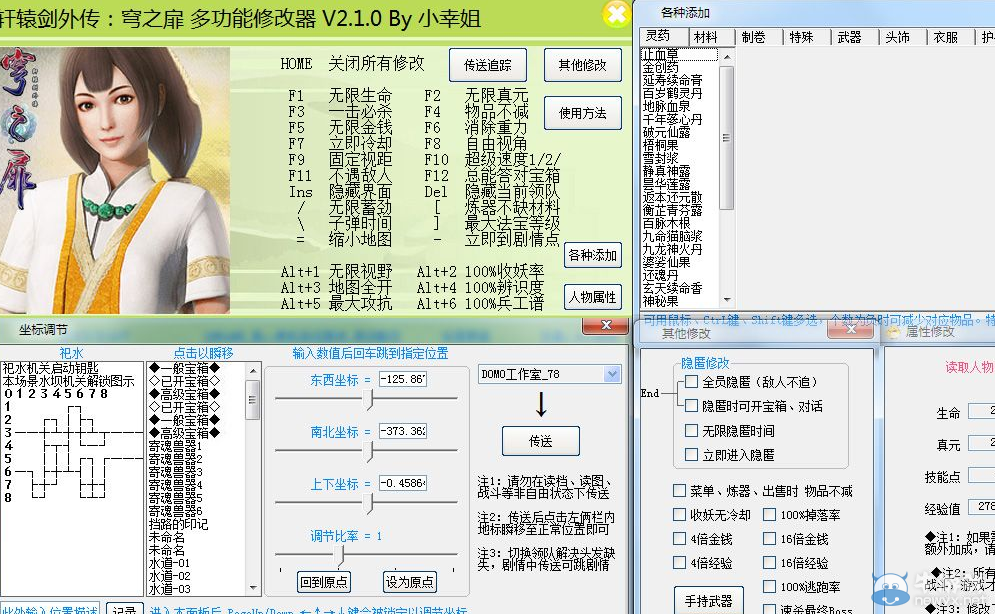Image resolution: width=995 pixels, height=614 pixels.
Task: Enable 100%掉落率 checkbox
Action: 770,514
